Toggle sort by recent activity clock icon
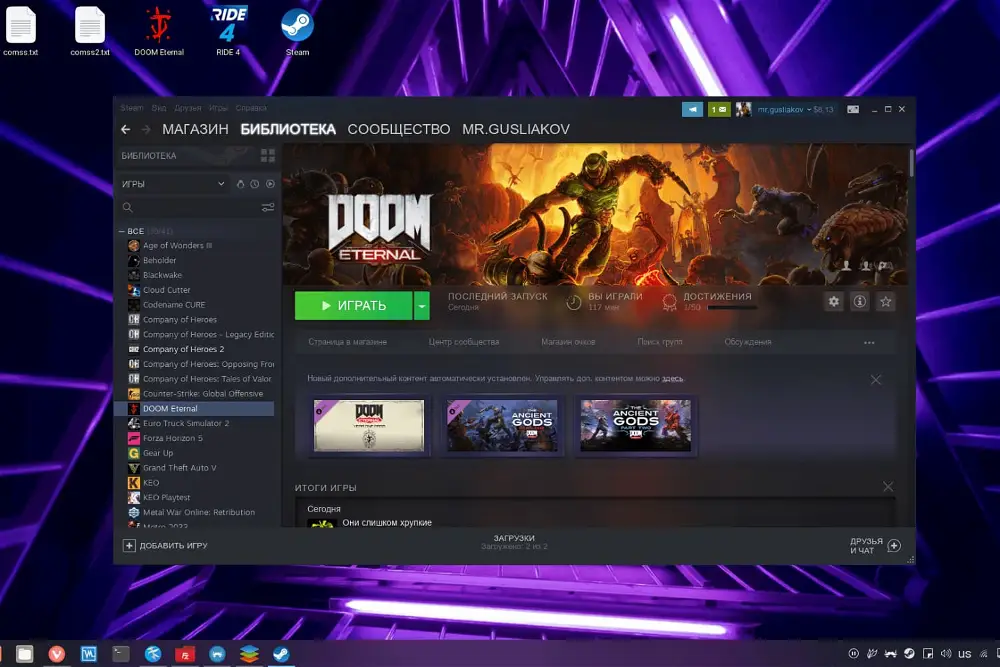The height and width of the screenshot is (667, 1000). 255,184
